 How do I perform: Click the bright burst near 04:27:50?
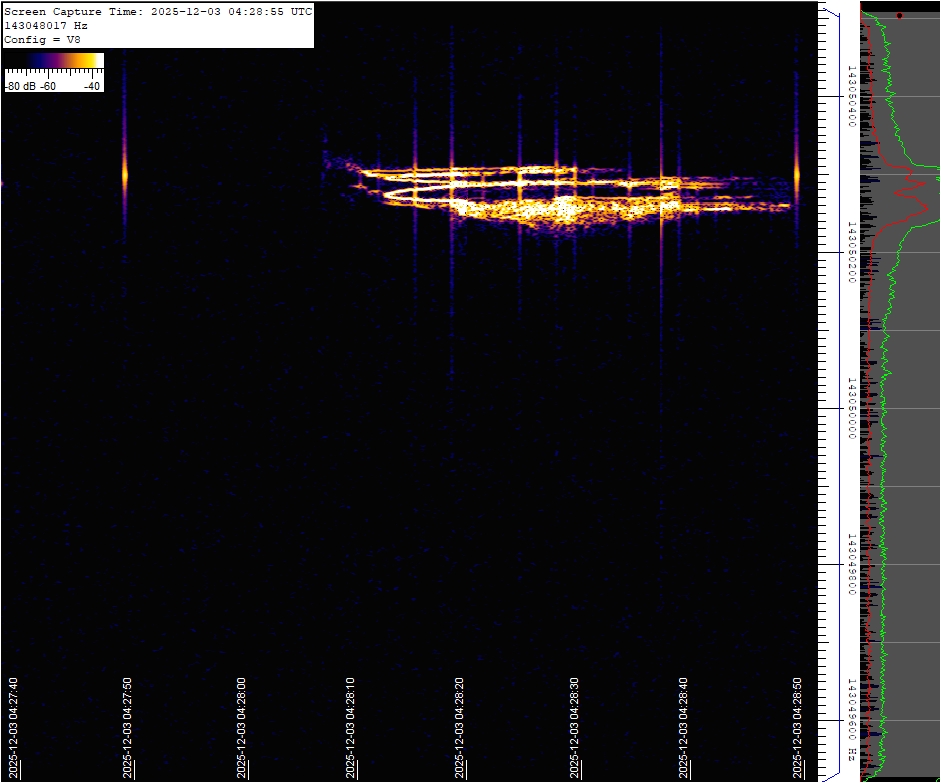[125, 174]
